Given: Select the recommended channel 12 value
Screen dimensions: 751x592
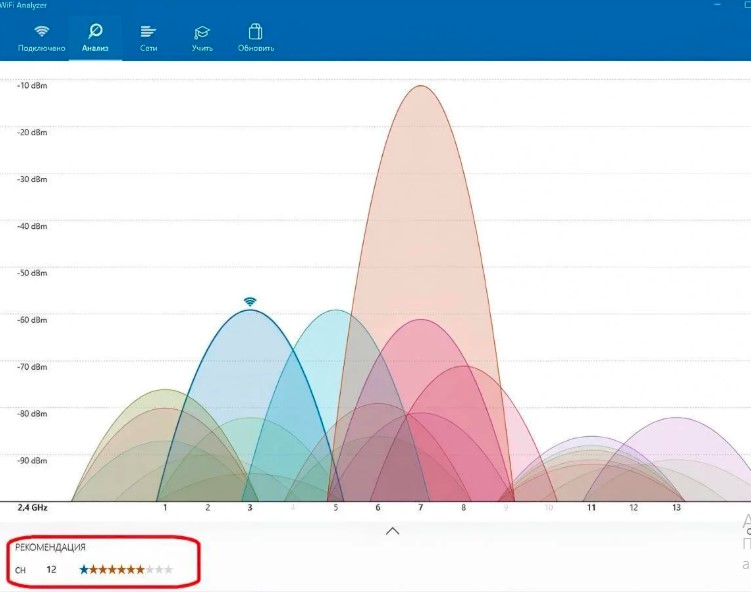Looking at the screenshot, I should pos(51,570).
